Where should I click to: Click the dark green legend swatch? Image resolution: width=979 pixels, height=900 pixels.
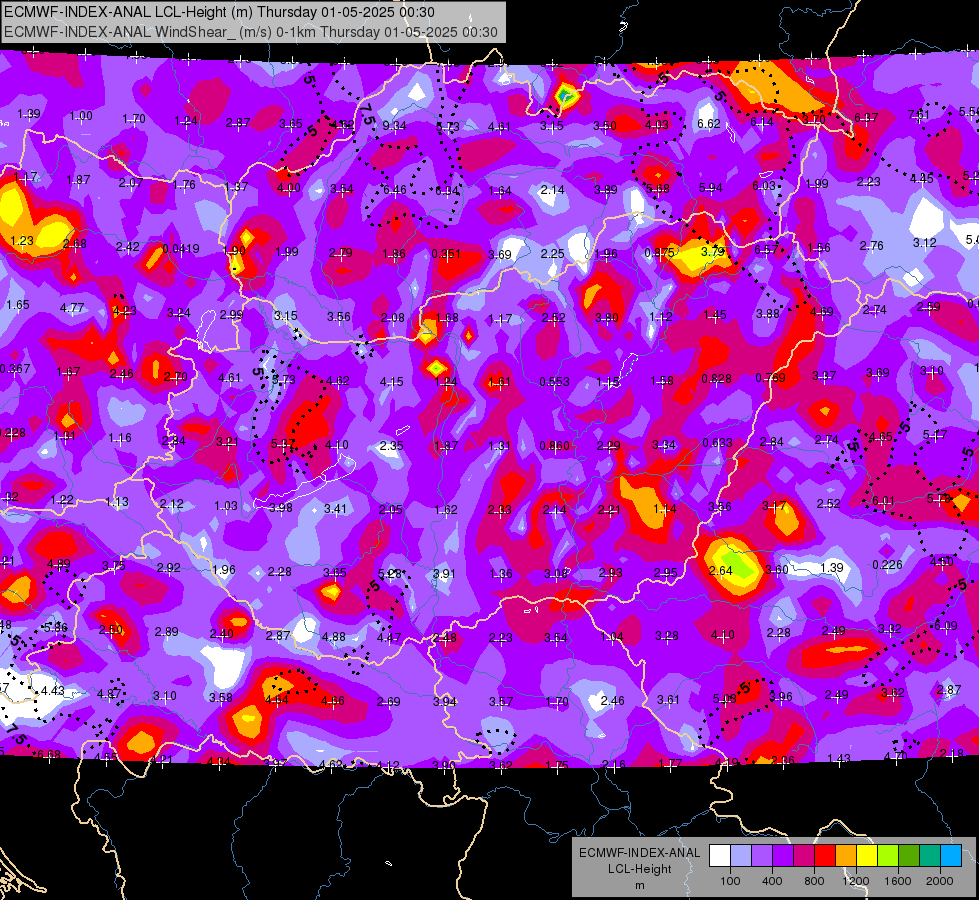(908, 856)
